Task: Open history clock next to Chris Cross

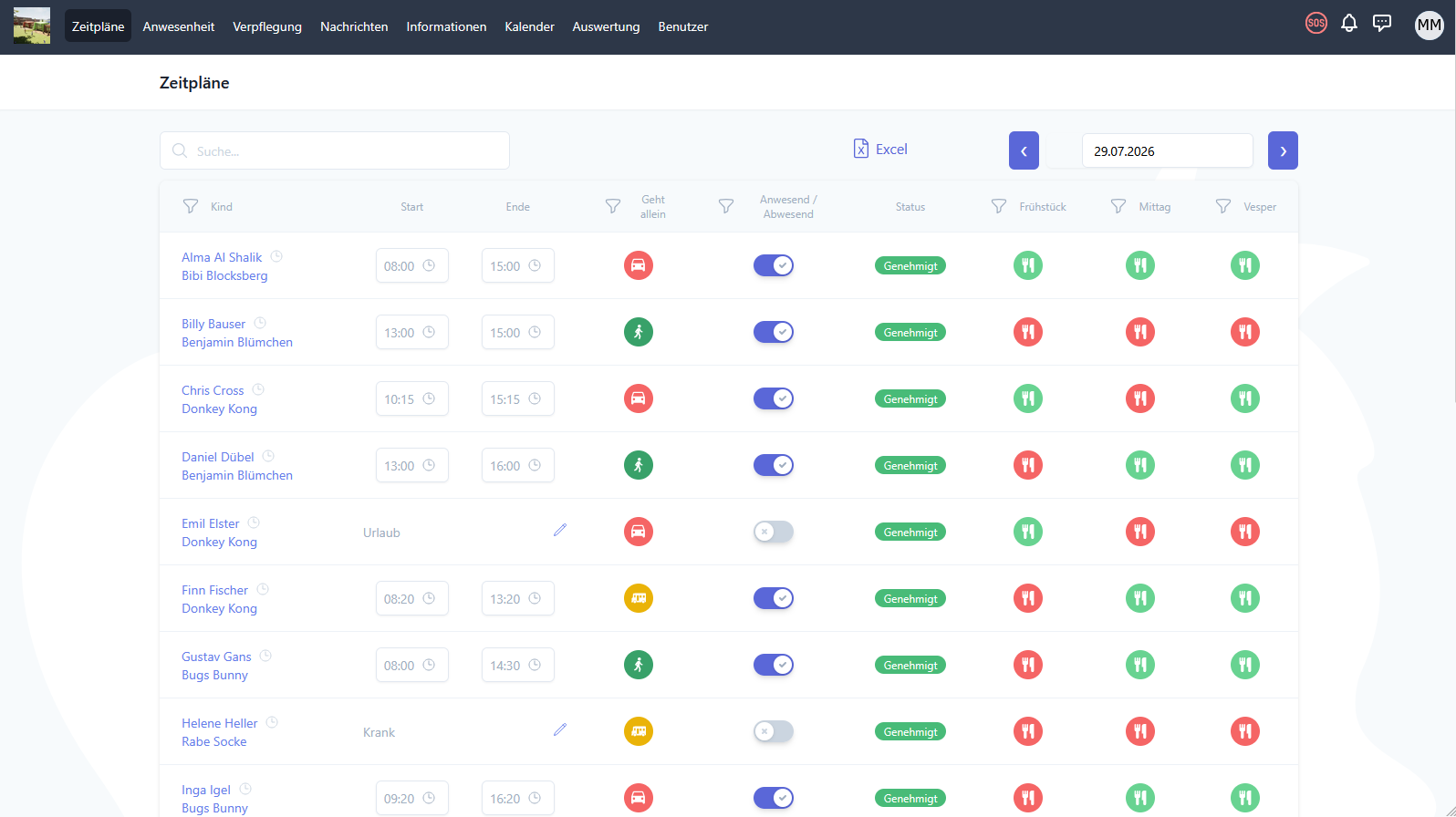Action: [x=258, y=389]
